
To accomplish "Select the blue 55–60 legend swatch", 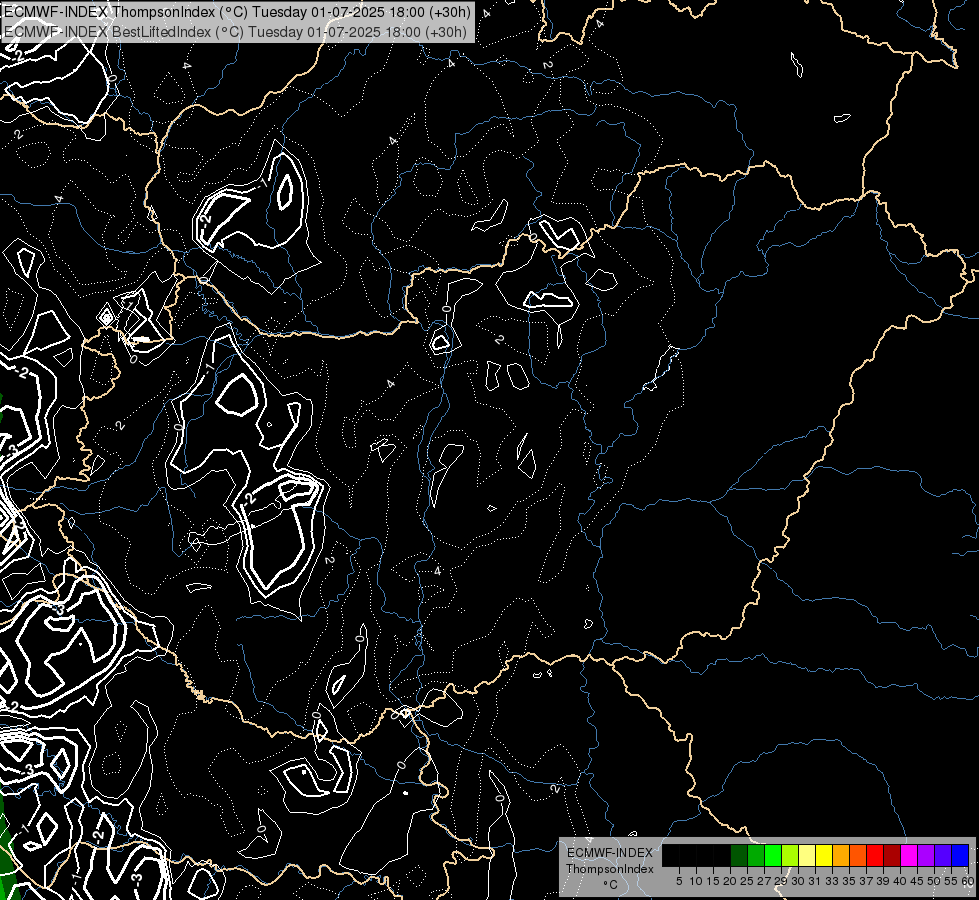I will (x=960, y=855).
